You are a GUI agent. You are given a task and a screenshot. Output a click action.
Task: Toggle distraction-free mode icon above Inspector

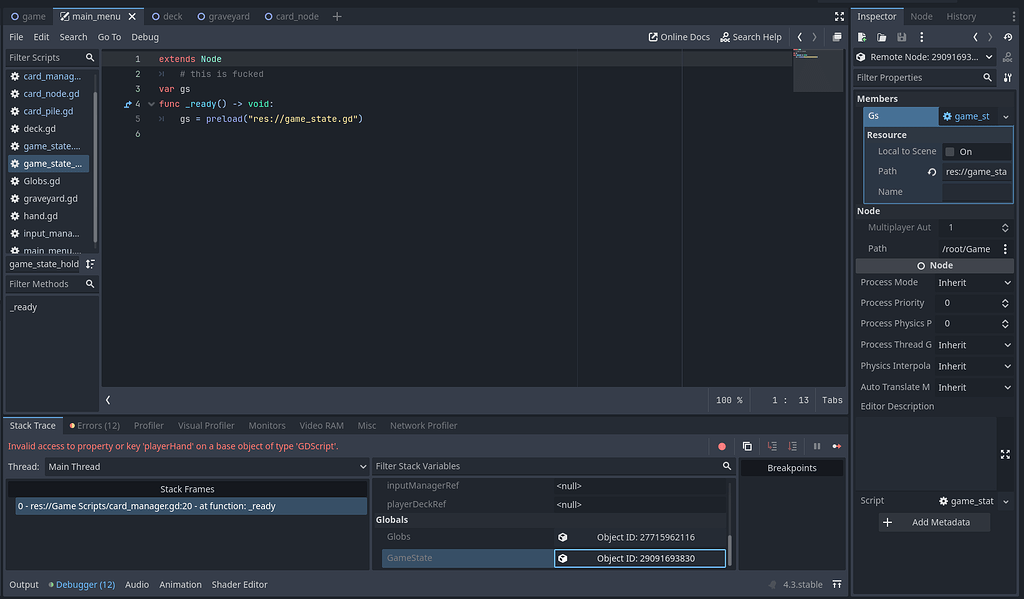click(839, 16)
